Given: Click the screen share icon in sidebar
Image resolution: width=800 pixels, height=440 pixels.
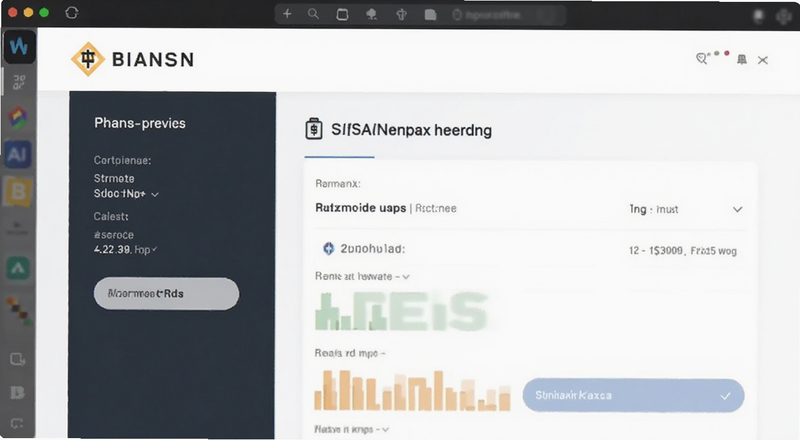Looking at the screenshot, I should [17, 360].
